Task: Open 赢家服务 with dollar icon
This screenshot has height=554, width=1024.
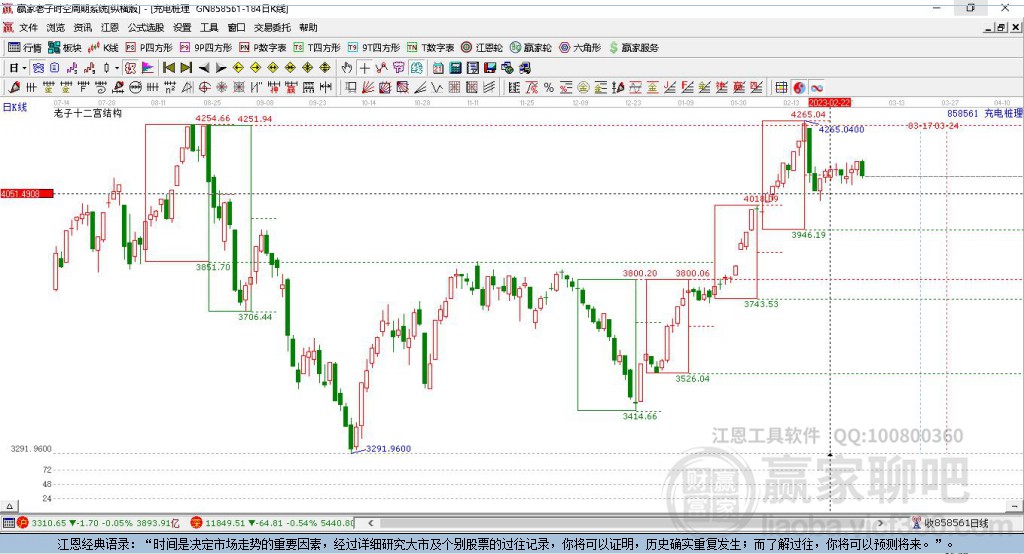Action: [633, 48]
